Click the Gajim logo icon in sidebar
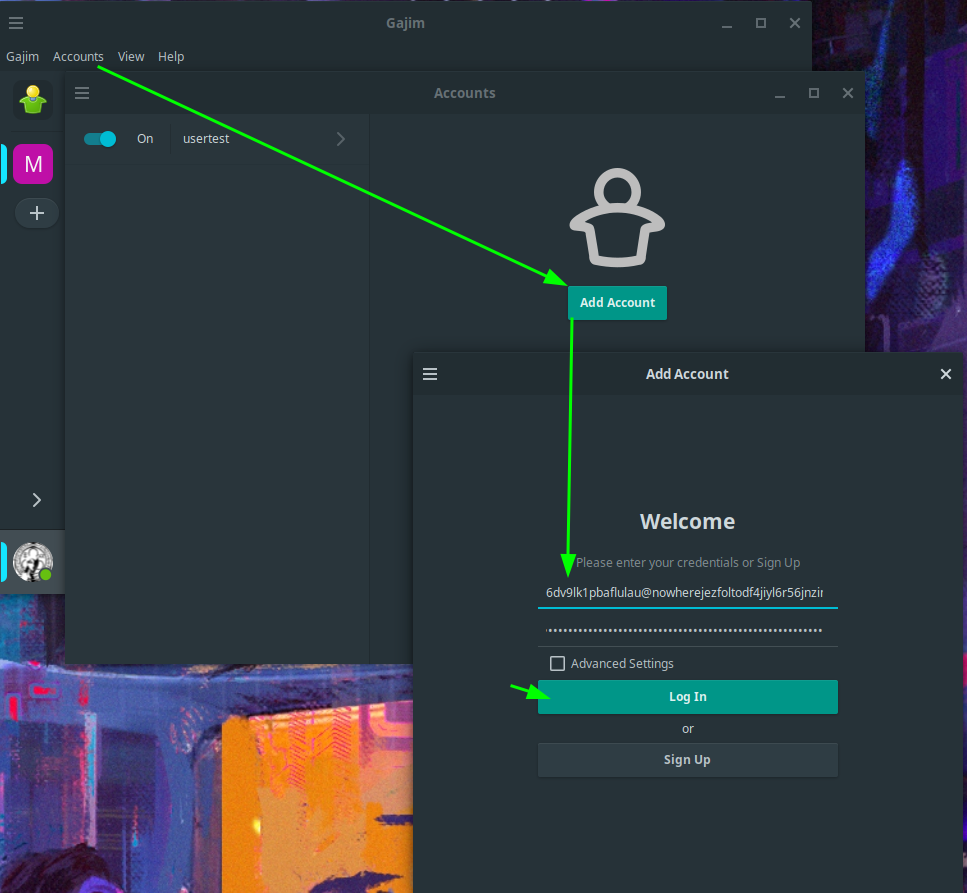Screen dimensions: 967x893 tap(33, 100)
